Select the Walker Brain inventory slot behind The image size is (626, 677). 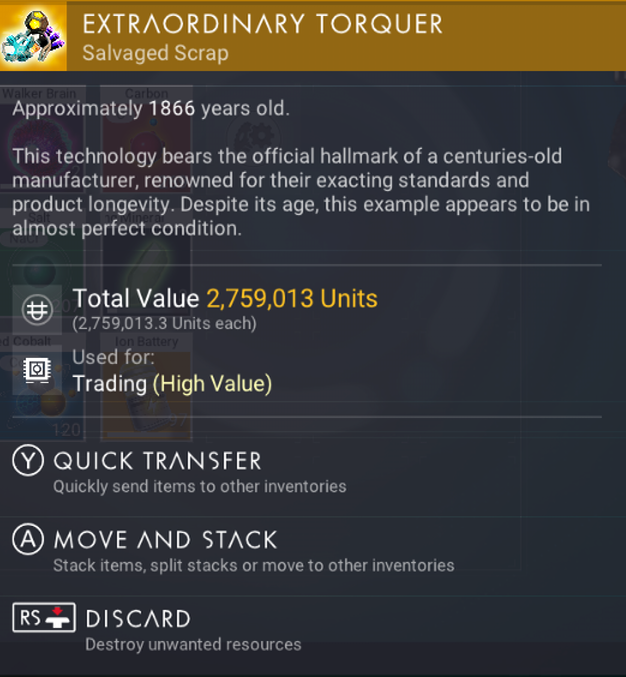coord(42,136)
